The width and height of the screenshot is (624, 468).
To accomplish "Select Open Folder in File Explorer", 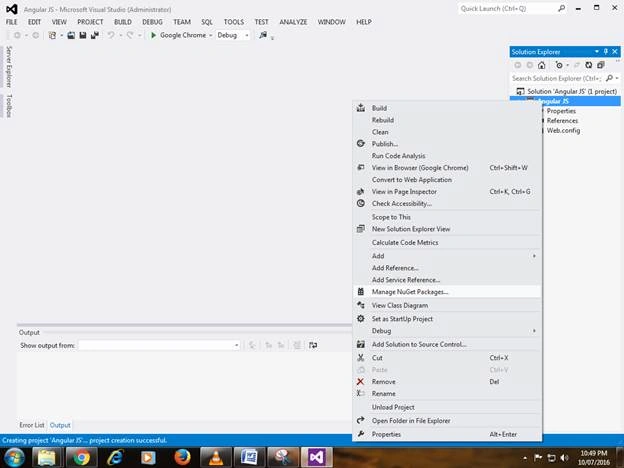I will click(x=447, y=421).
